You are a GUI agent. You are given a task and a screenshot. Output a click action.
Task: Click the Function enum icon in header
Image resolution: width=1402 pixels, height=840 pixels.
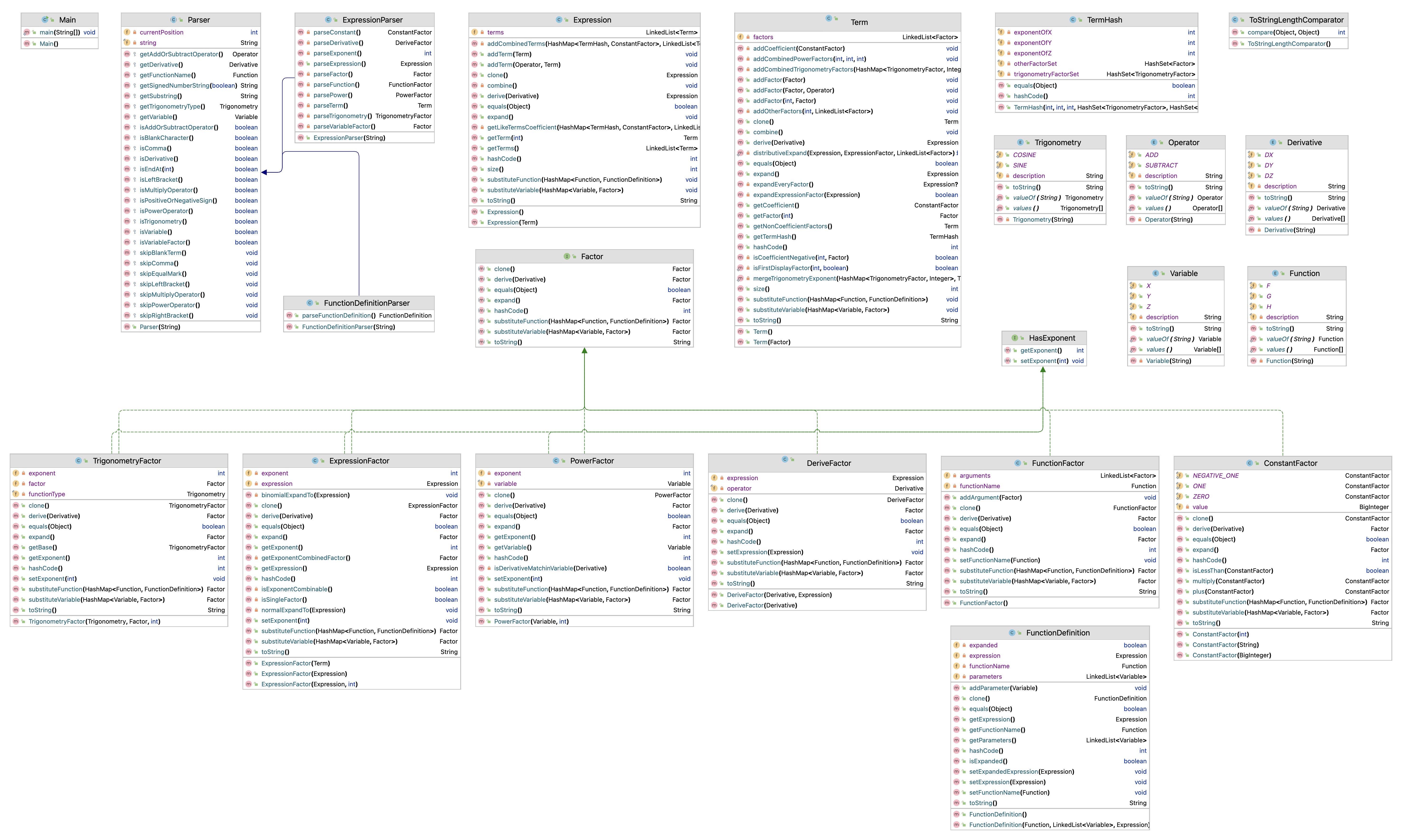click(x=1275, y=273)
